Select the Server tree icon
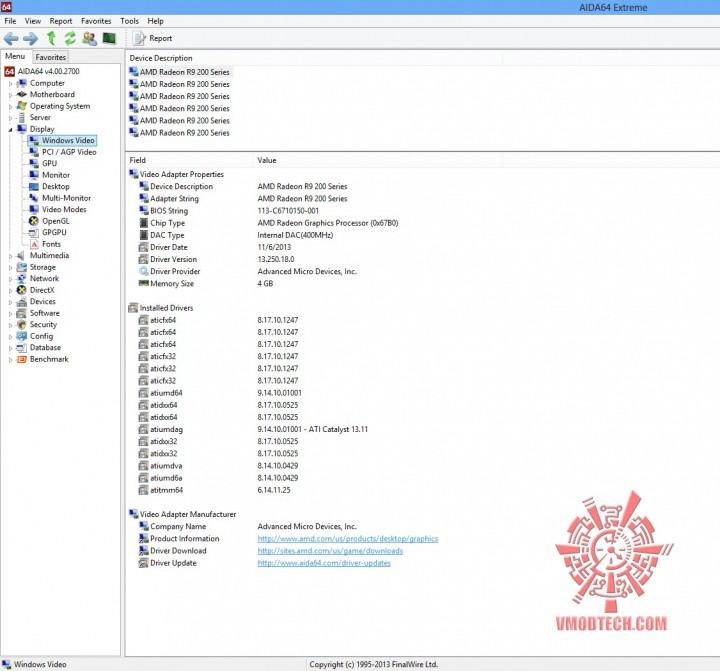 point(22,118)
